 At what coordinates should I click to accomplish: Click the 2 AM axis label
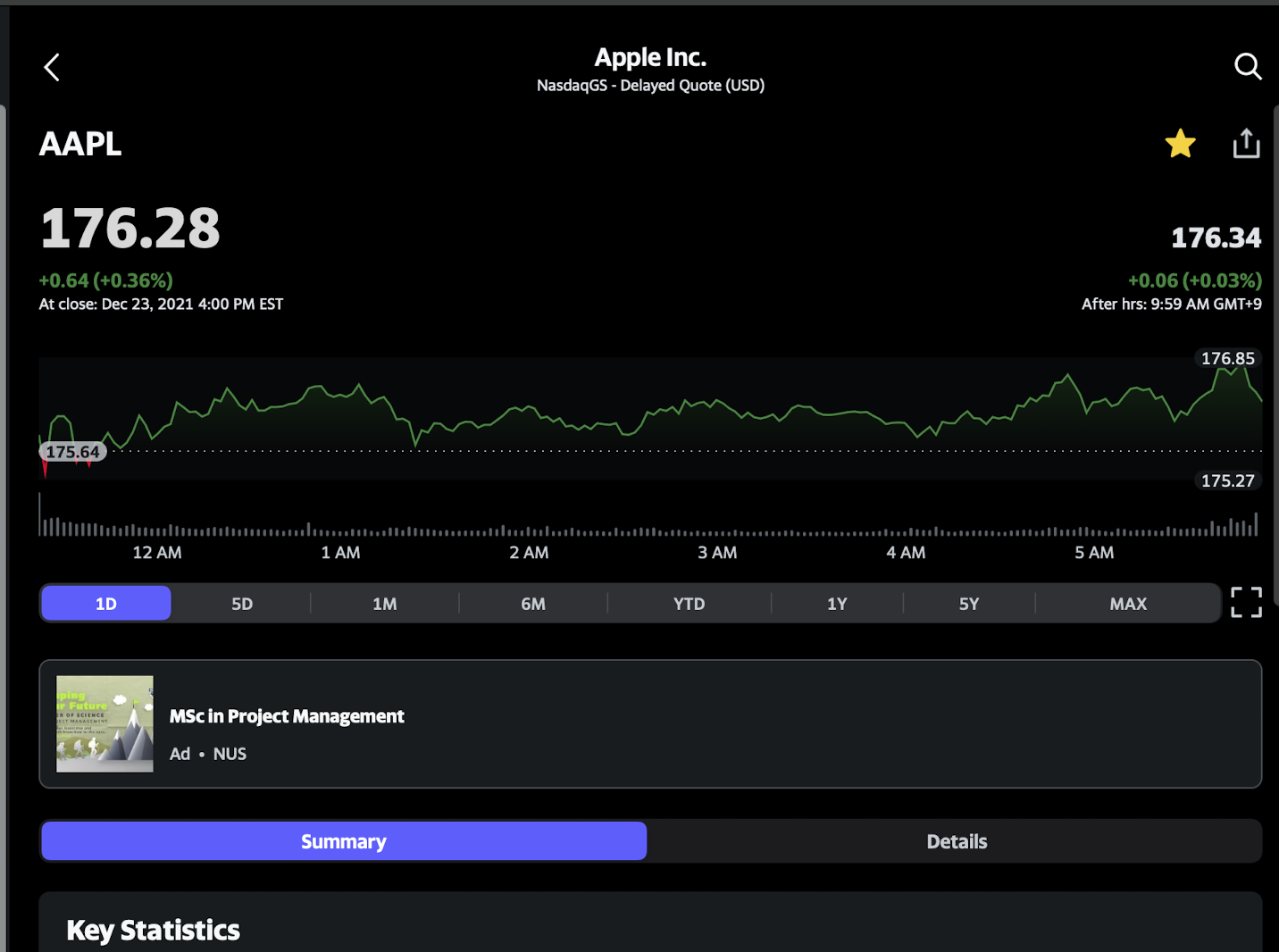[x=529, y=553]
